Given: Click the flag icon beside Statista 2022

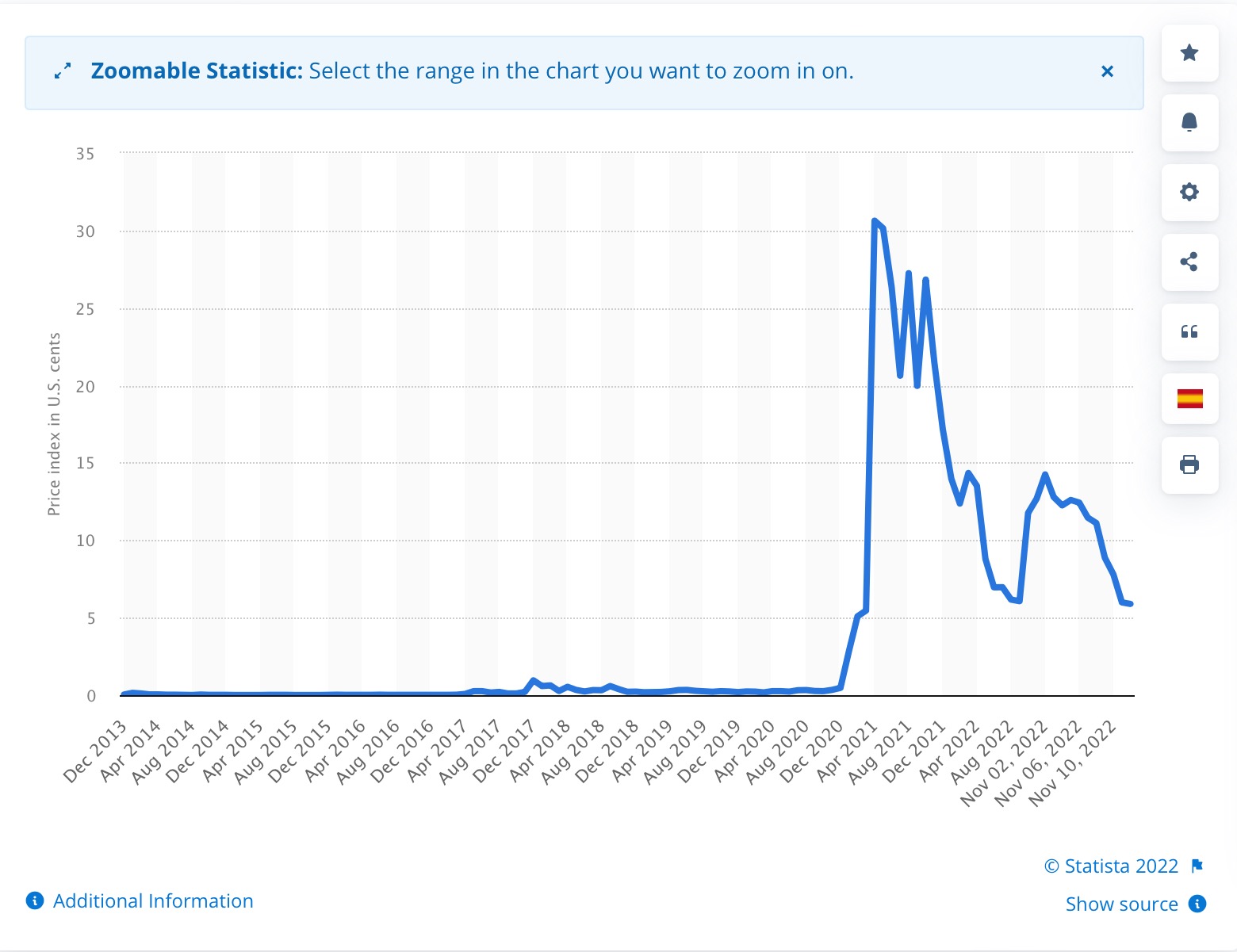Looking at the screenshot, I should click(x=1197, y=866).
